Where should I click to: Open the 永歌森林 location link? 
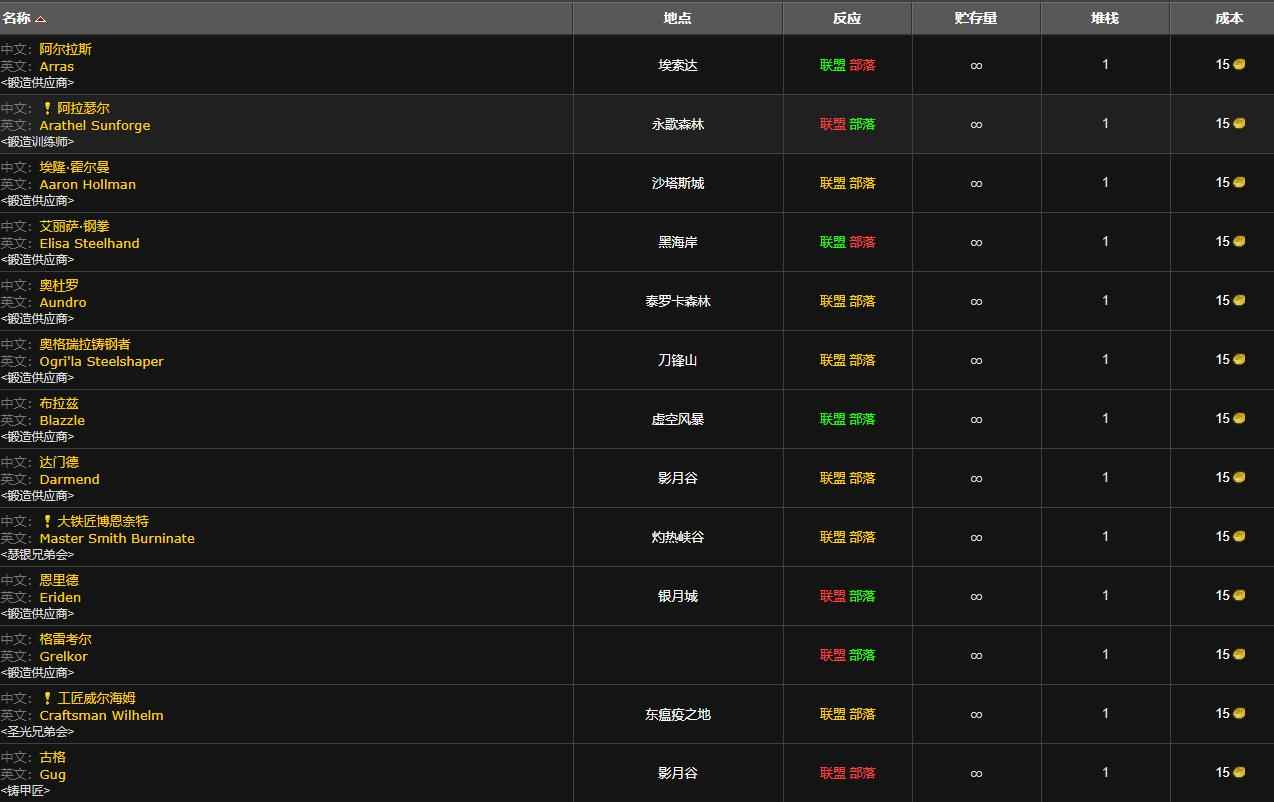677,124
